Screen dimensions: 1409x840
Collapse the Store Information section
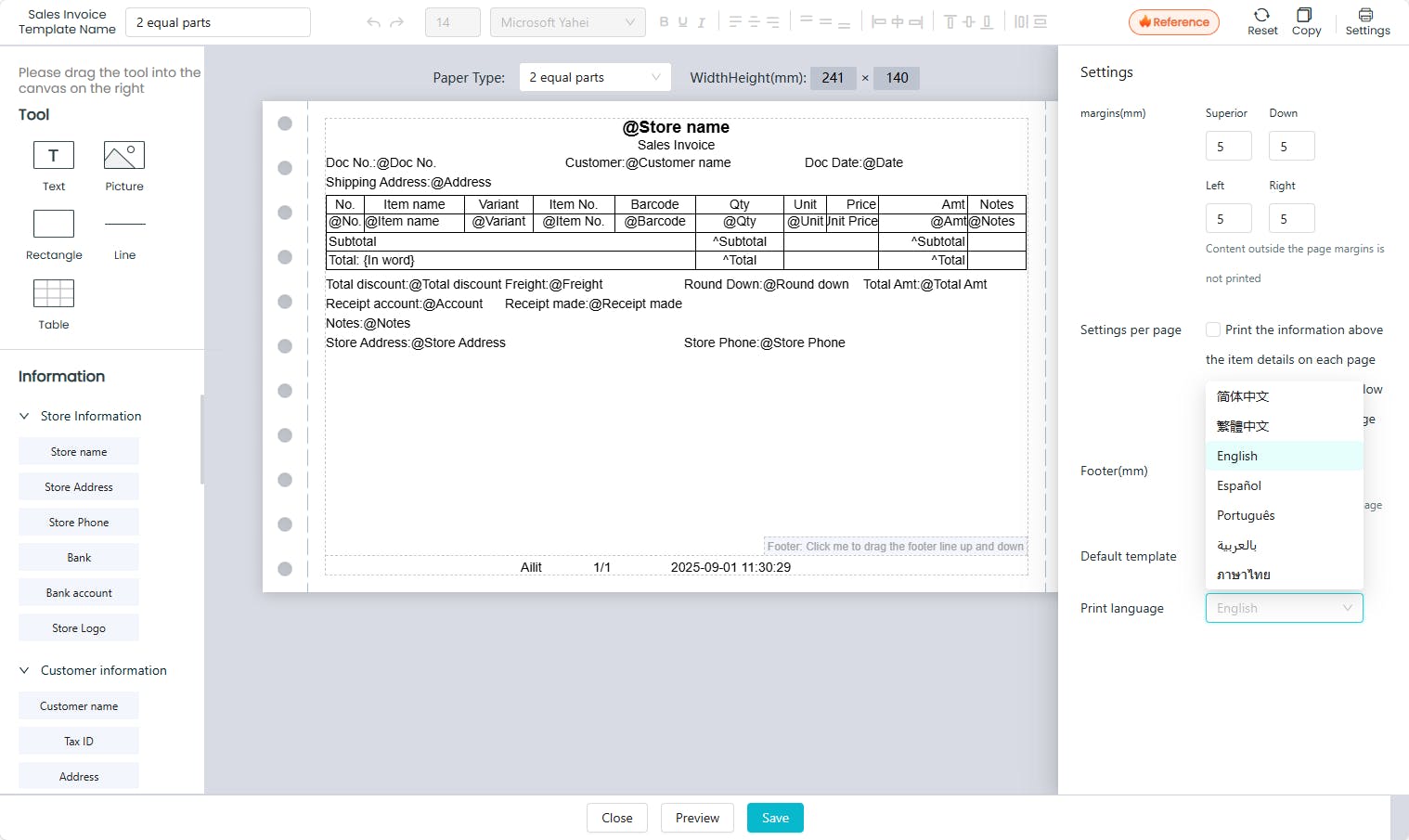click(x=24, y=416)
